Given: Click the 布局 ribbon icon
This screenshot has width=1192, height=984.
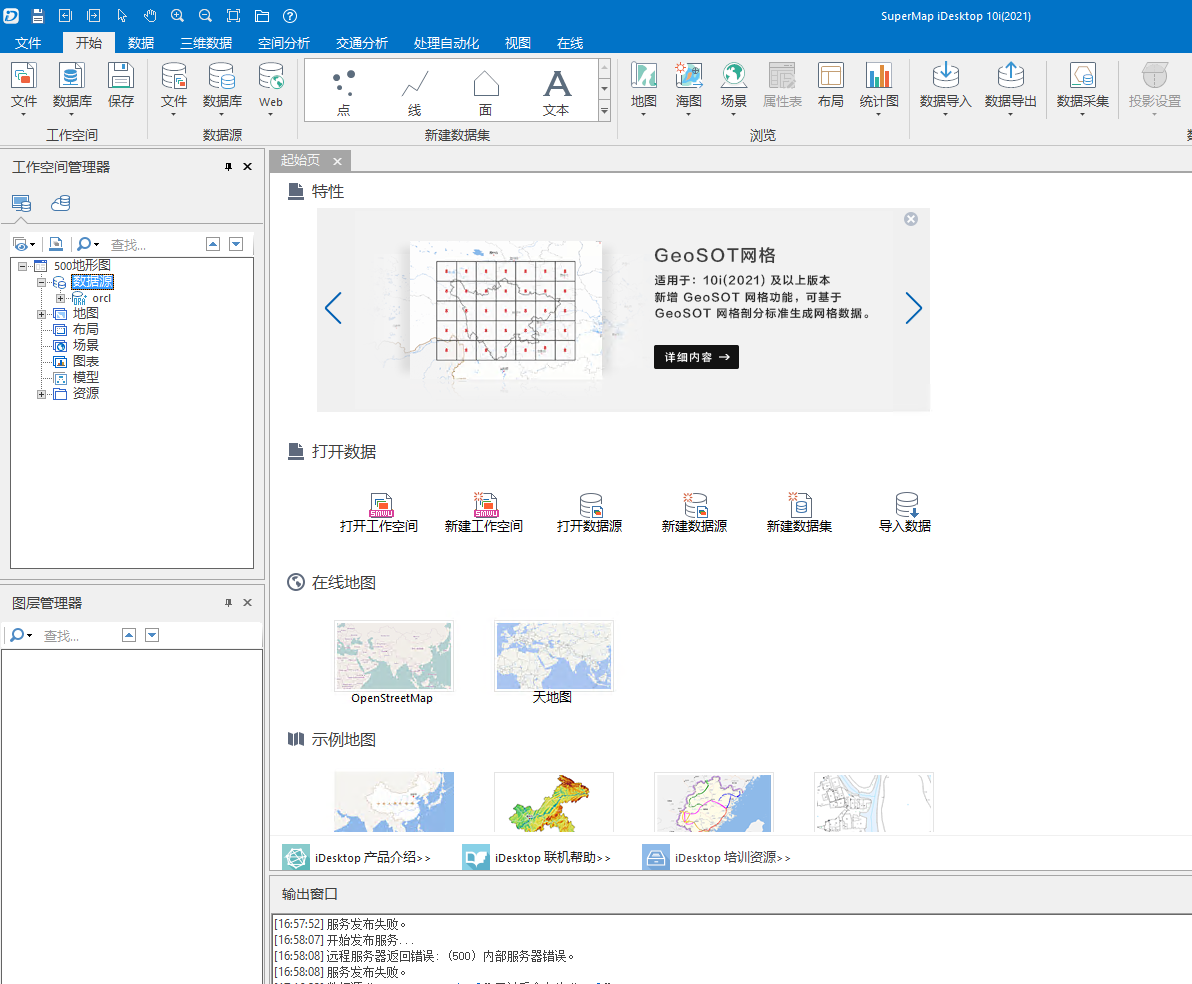Looking at the screenshot, I should 831,85.
